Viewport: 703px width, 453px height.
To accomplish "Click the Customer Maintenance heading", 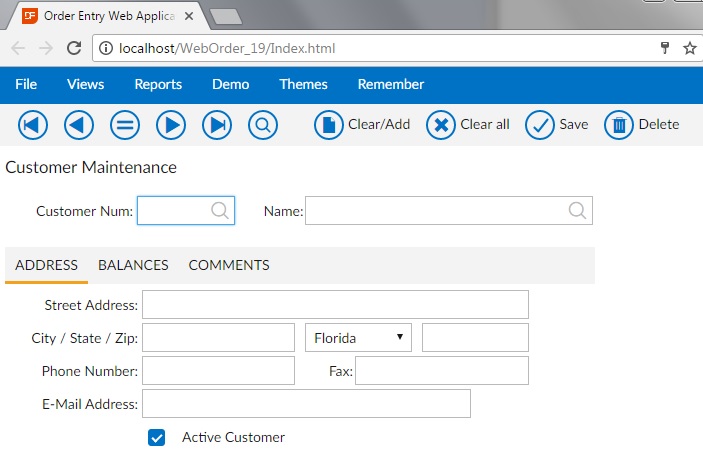I will tap(91, 167).
